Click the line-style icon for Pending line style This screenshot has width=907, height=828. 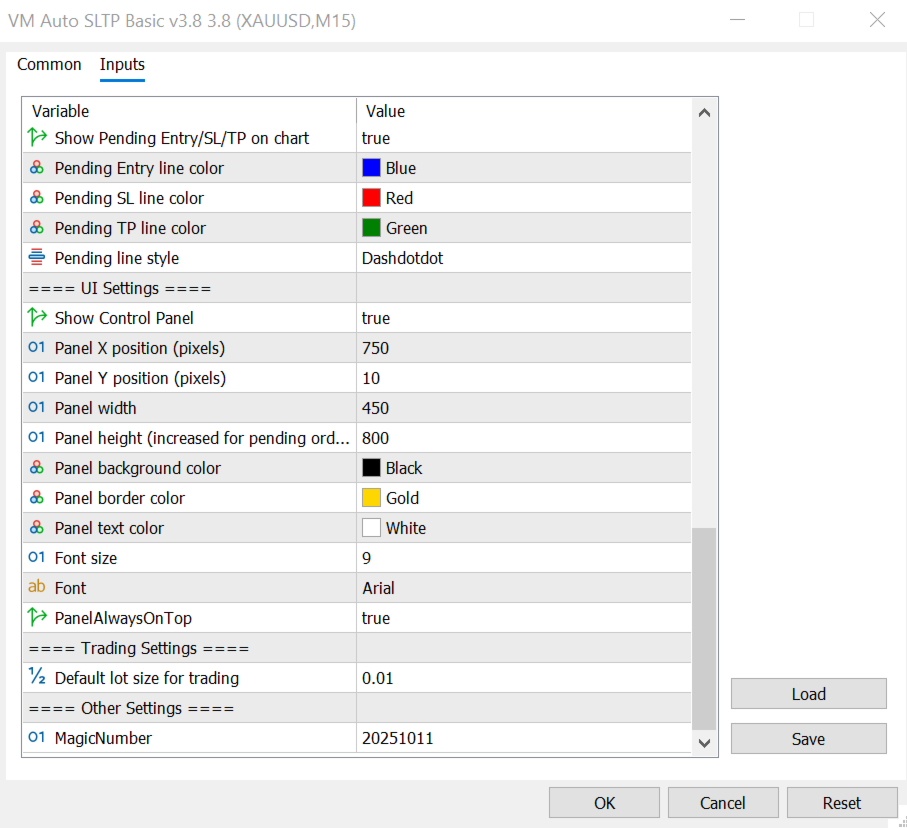(x=36, y=257)
